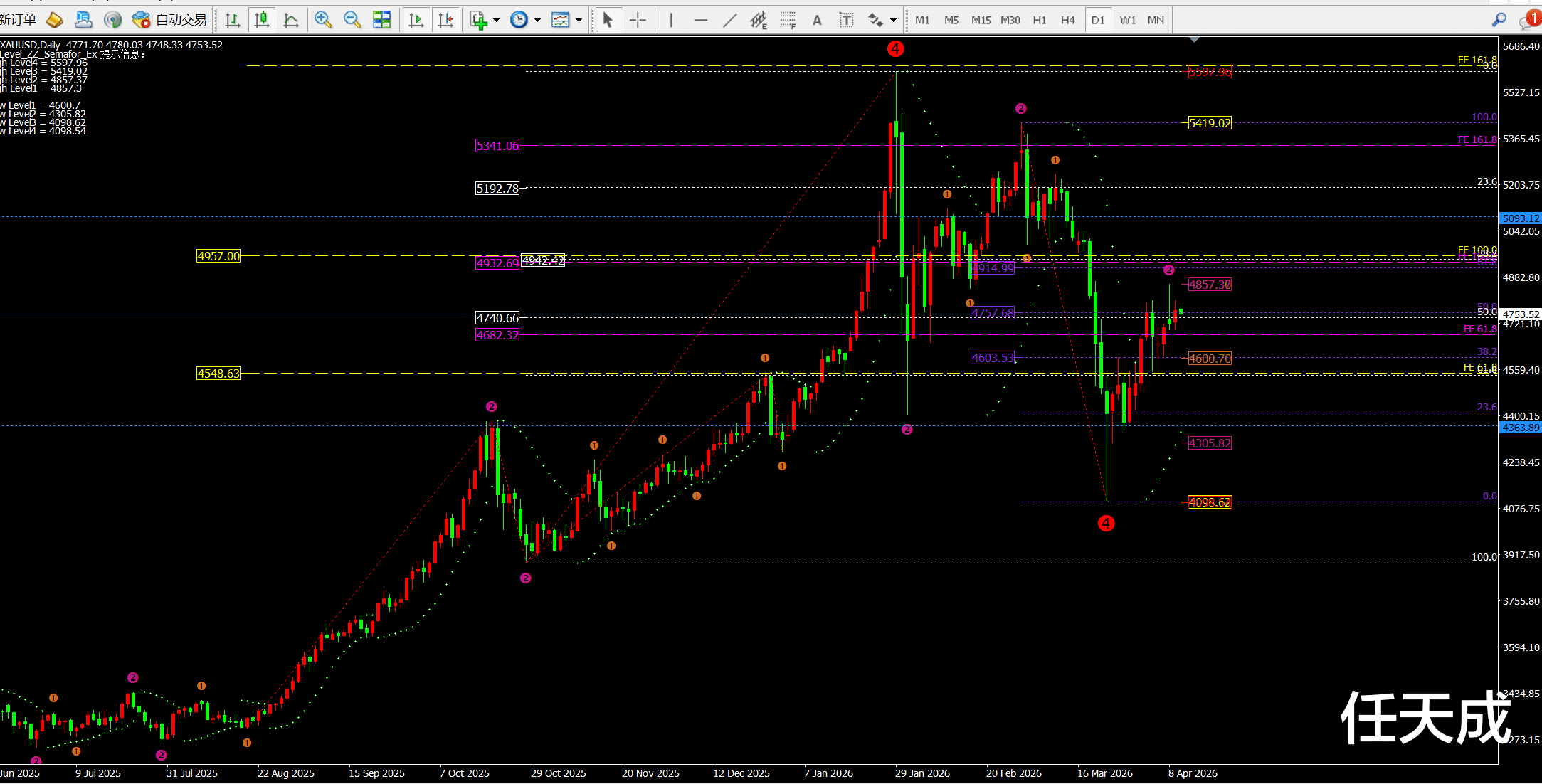Select the vertical line drawing tool
Image resolution: width=1542 pixels, height=784 pixels.
tap(671, 20)
